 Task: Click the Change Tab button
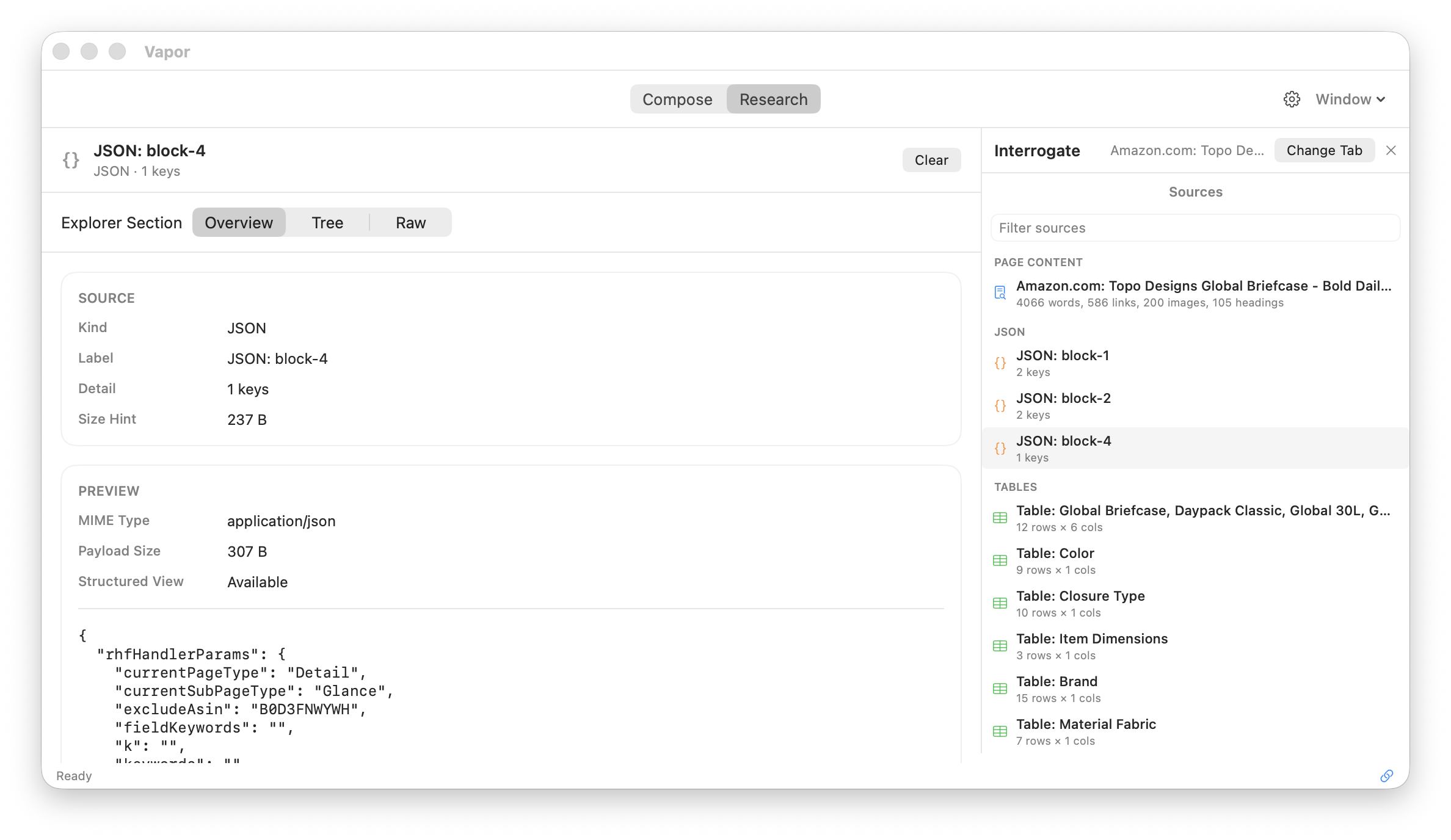pyautogui.click(x=1324, y=150)
